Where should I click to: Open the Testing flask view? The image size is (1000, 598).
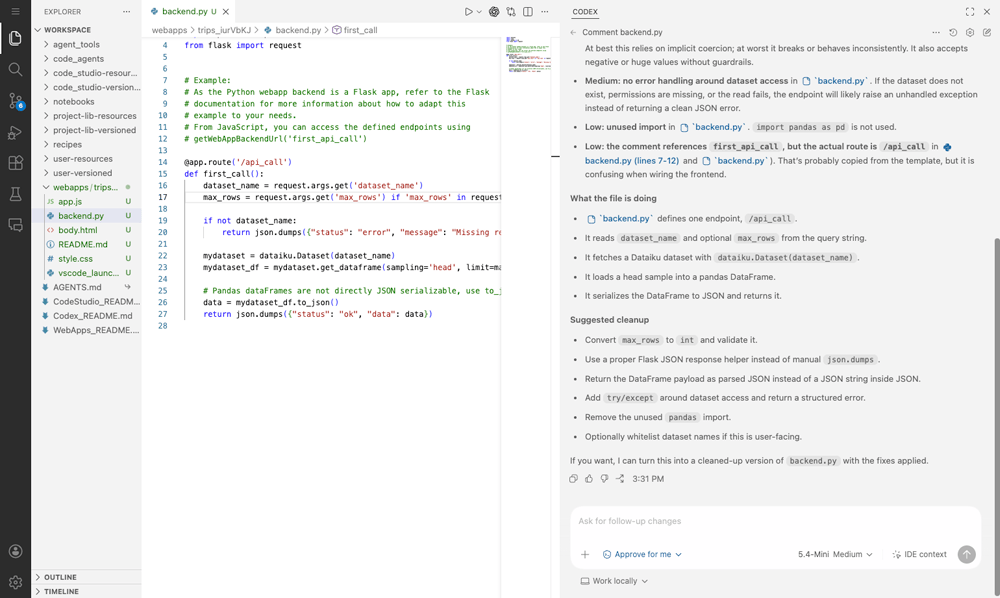tap(15, 194)
